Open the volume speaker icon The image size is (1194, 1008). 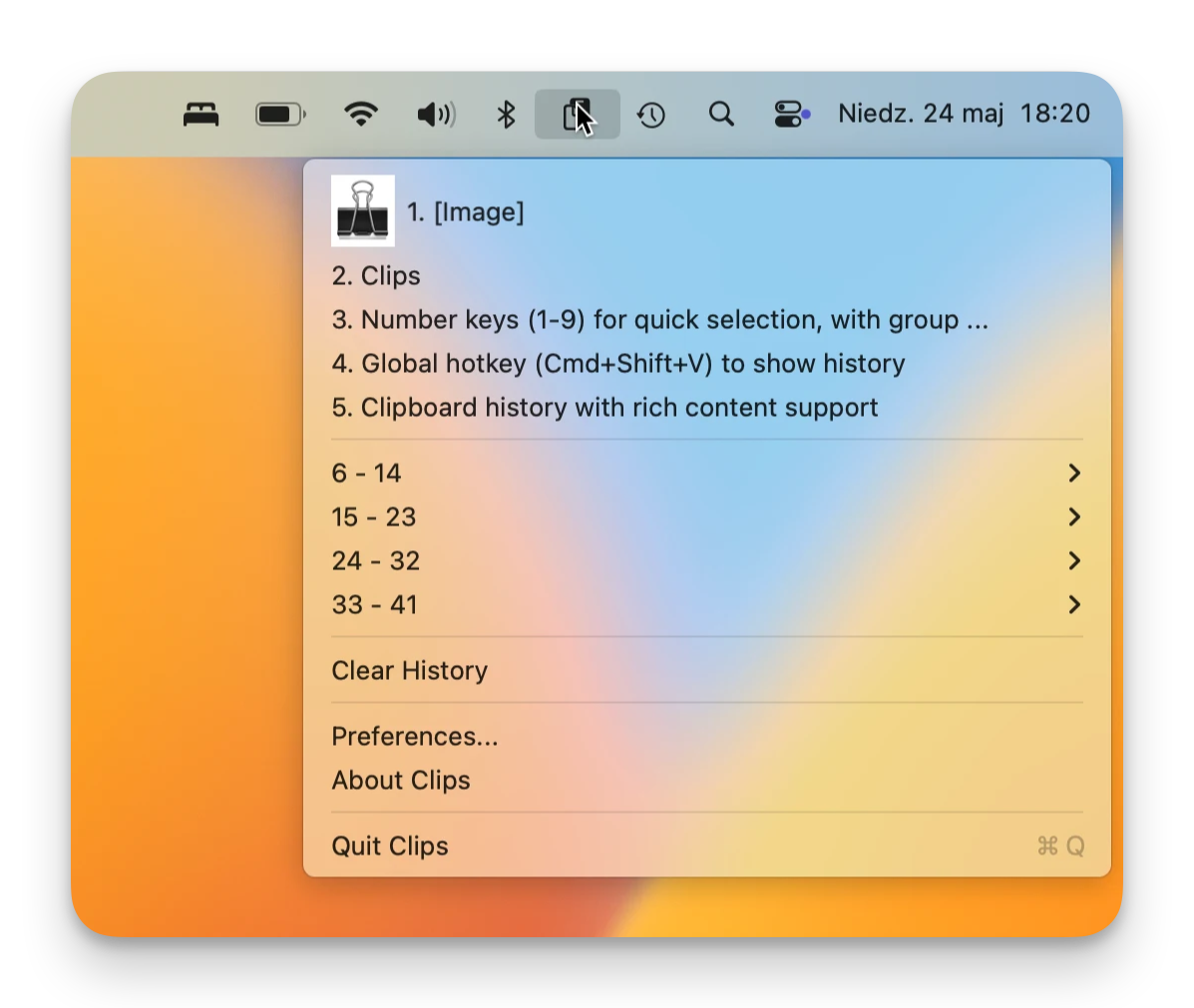(436, 115)
